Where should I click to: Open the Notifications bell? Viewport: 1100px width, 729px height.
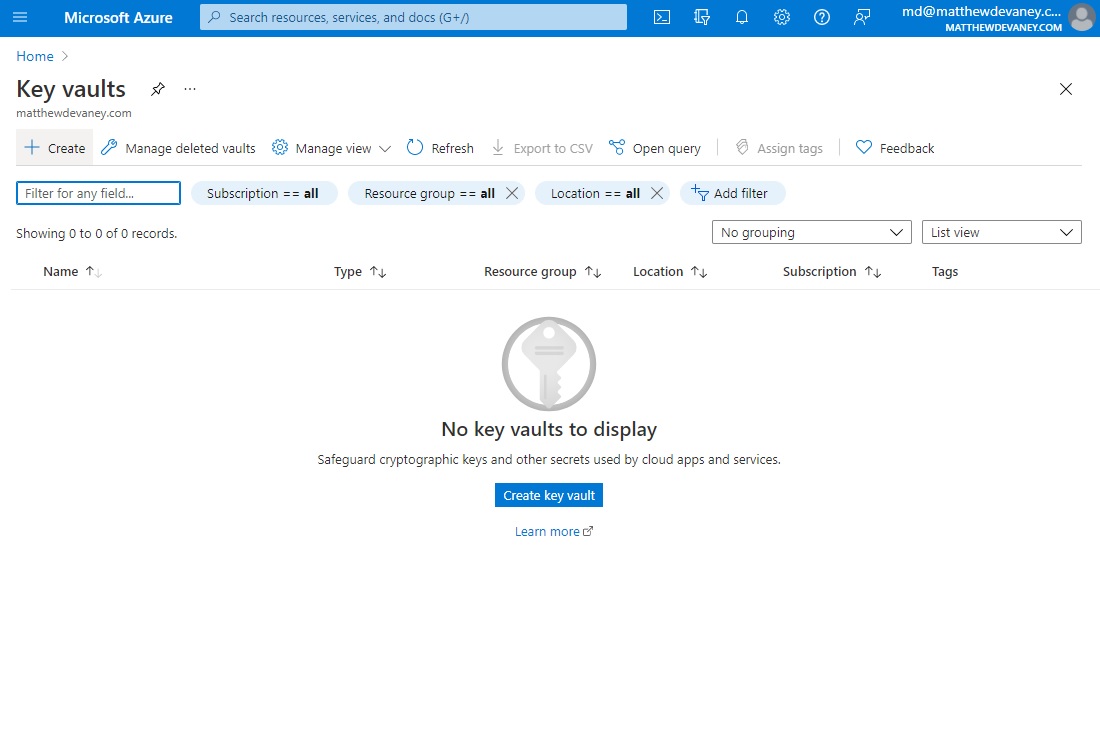[742, 17]
